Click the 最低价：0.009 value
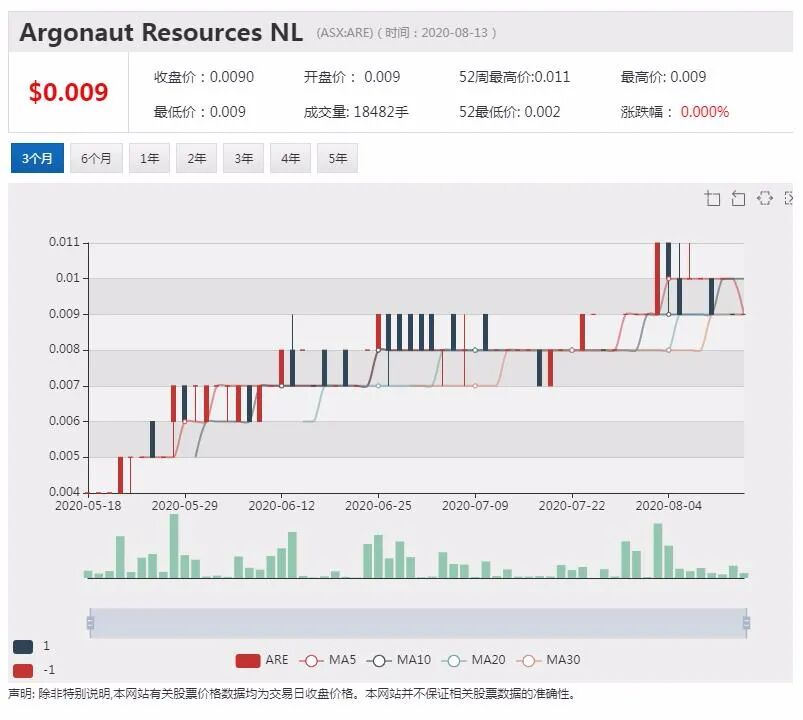The width and height of the screenshot is (803, 720). pos(200,112)
